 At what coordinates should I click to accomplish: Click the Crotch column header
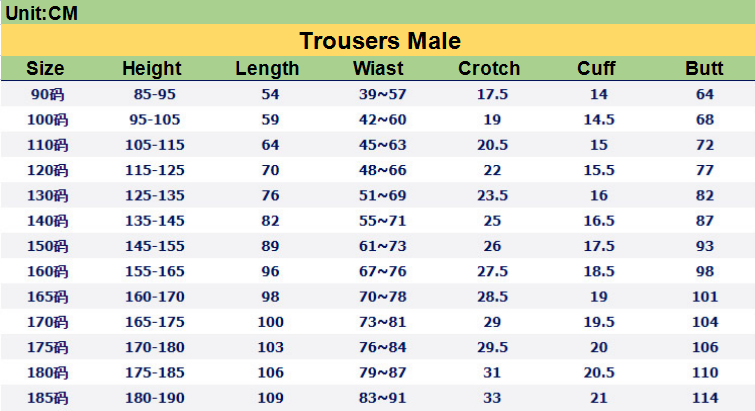point(489,68)
